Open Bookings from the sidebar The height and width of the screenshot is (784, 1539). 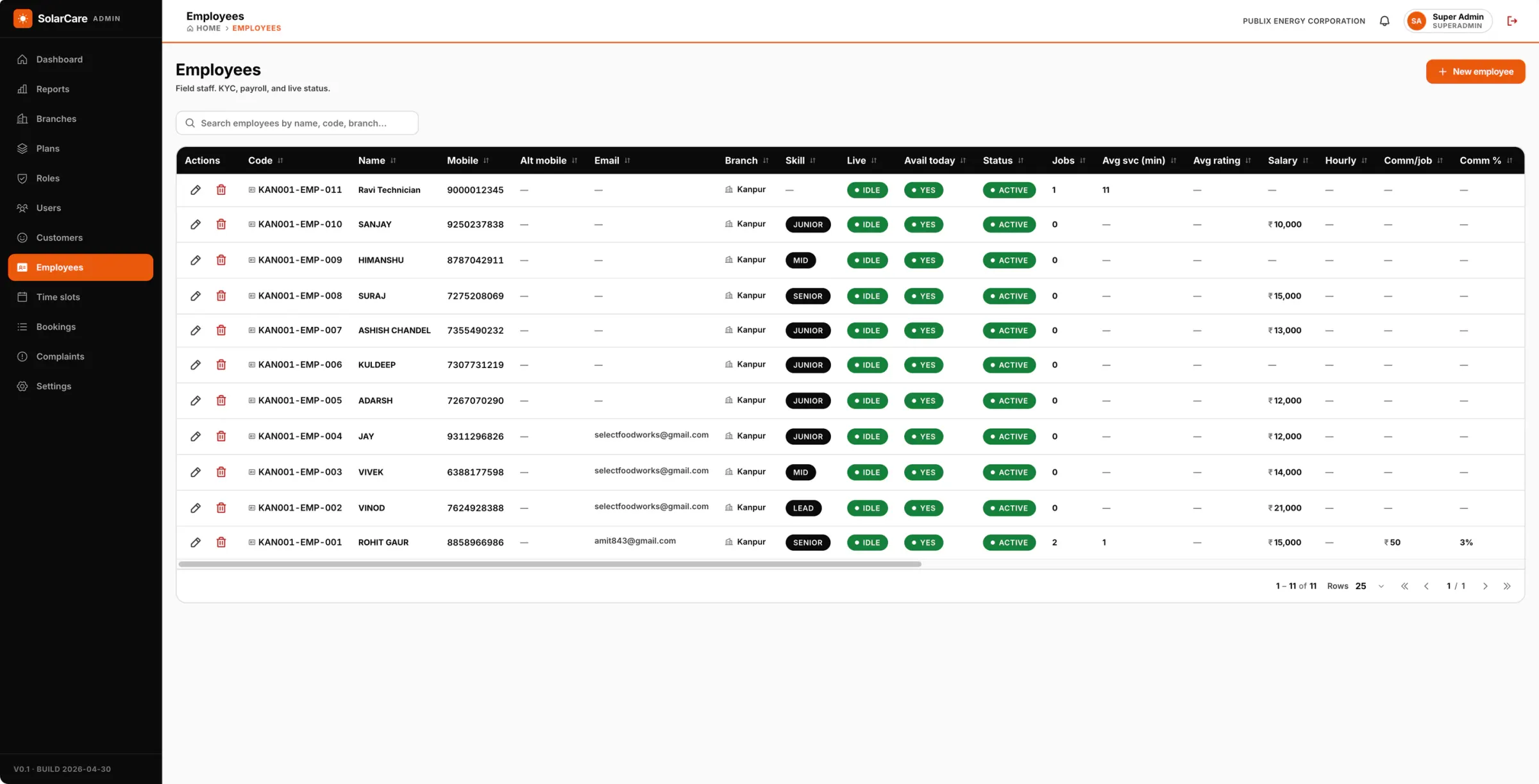81,327
